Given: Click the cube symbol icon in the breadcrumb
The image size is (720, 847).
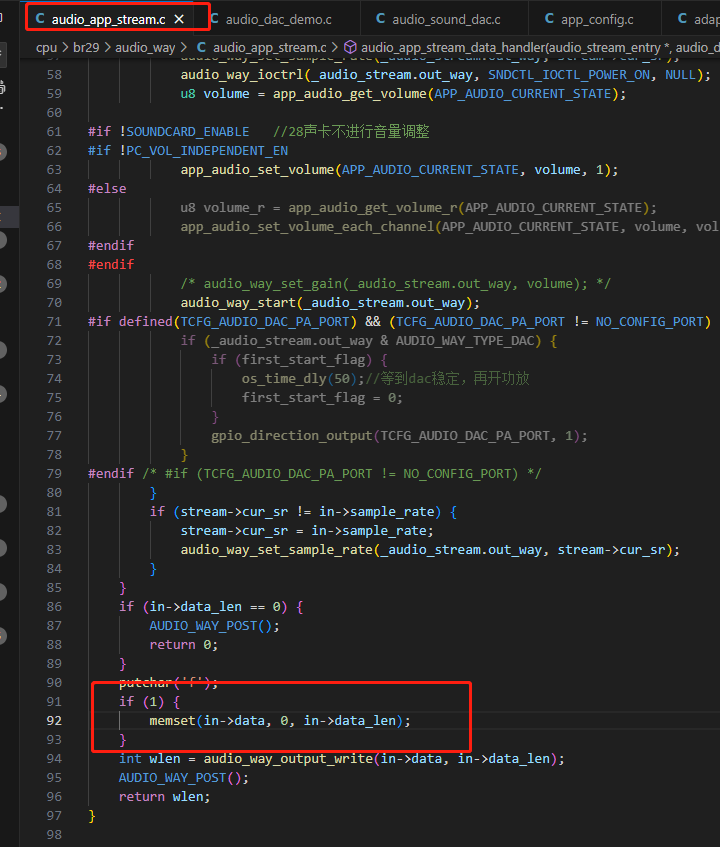Looking at the screenshot, I should coord(350,48).
